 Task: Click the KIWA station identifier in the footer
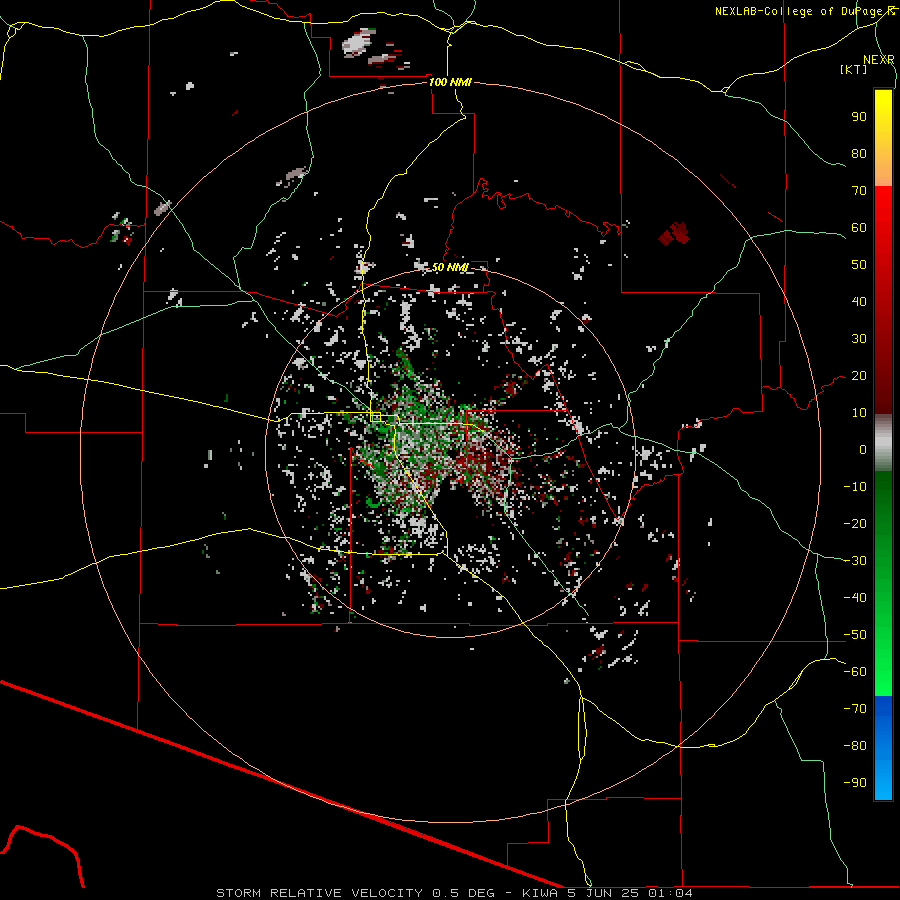tap(540, 893)
